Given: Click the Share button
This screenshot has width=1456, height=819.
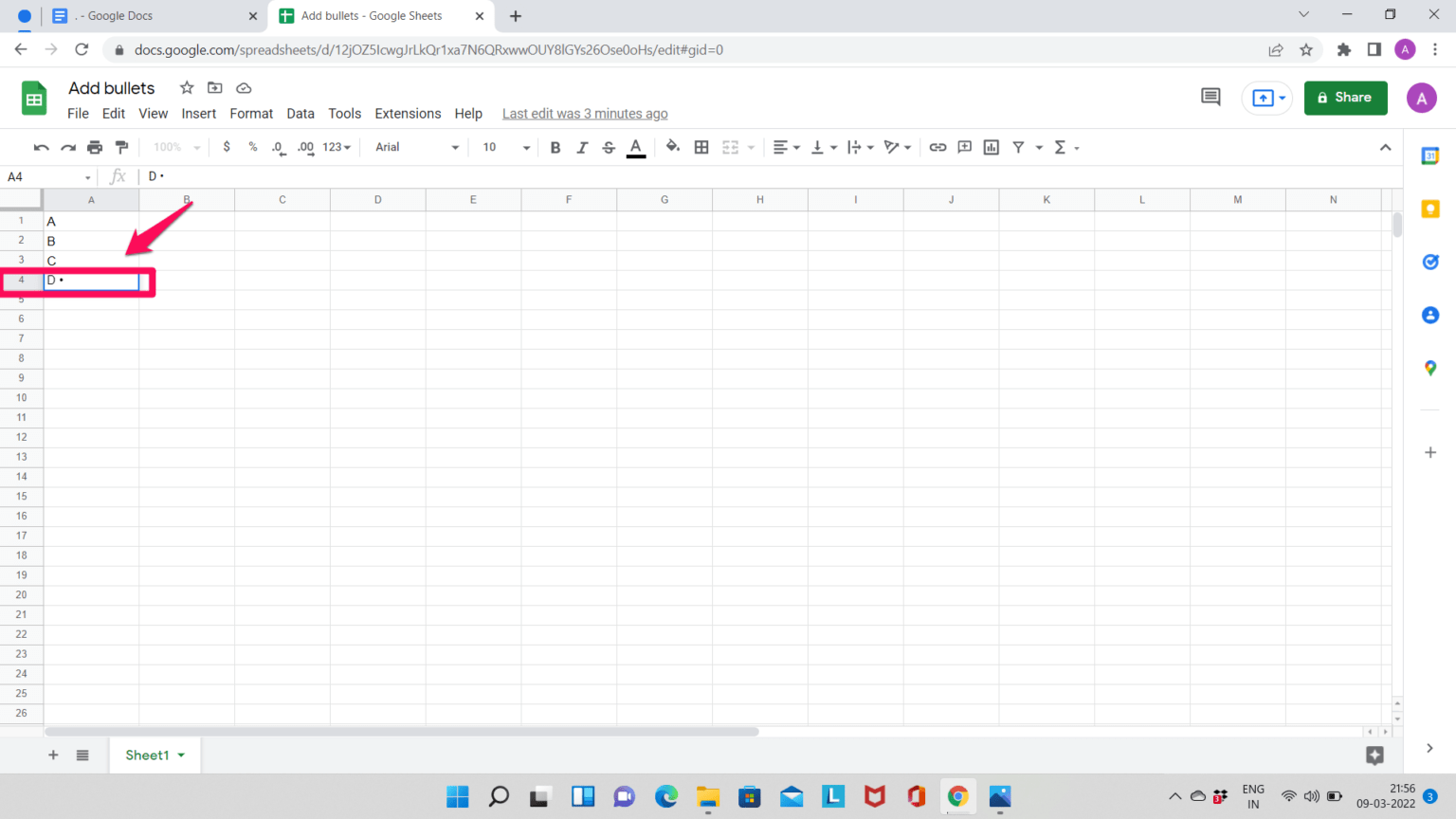Looking at the screenshot, I should (1345, 98).
